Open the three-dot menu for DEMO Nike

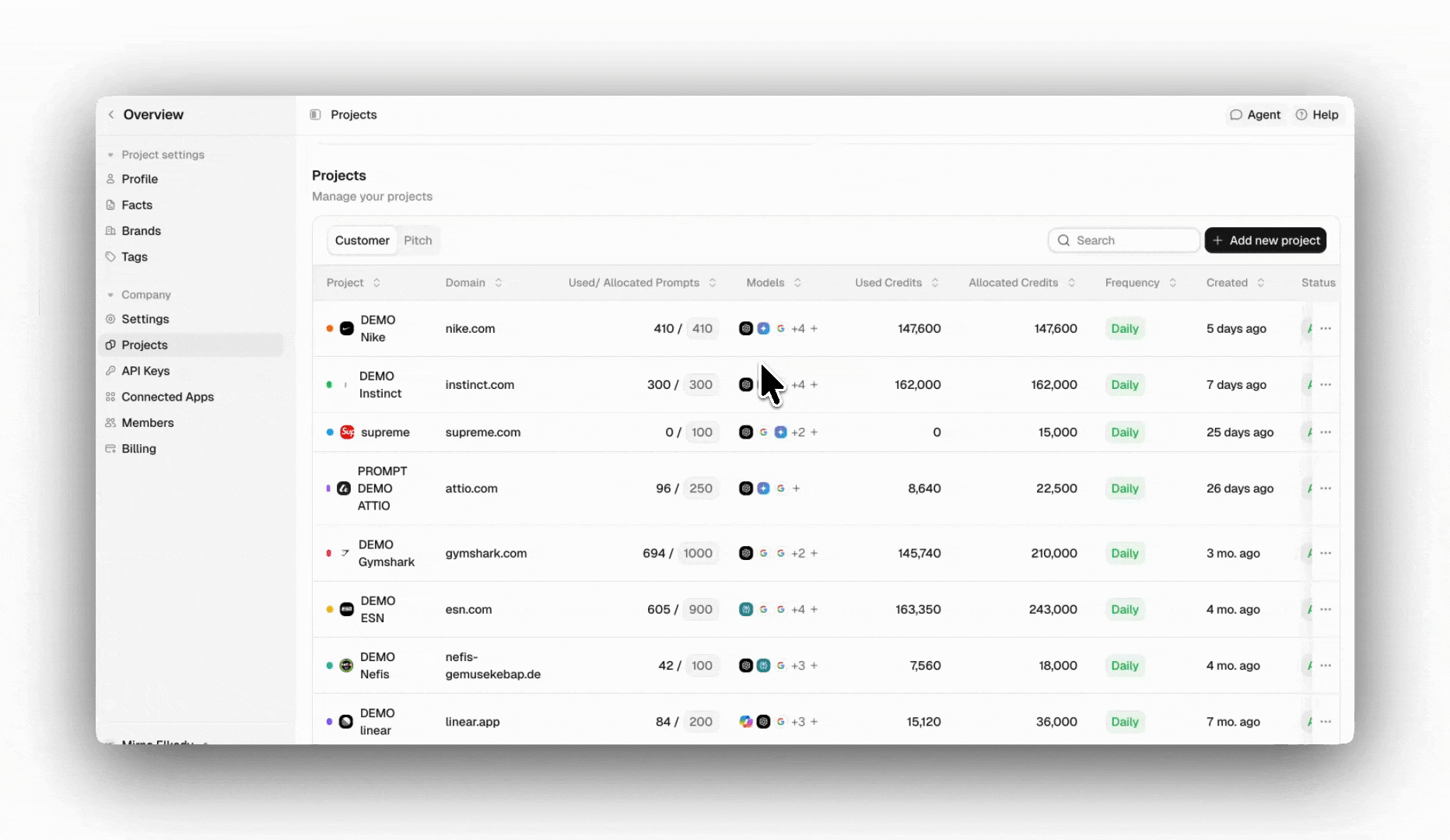click(x=1326, y=328)
